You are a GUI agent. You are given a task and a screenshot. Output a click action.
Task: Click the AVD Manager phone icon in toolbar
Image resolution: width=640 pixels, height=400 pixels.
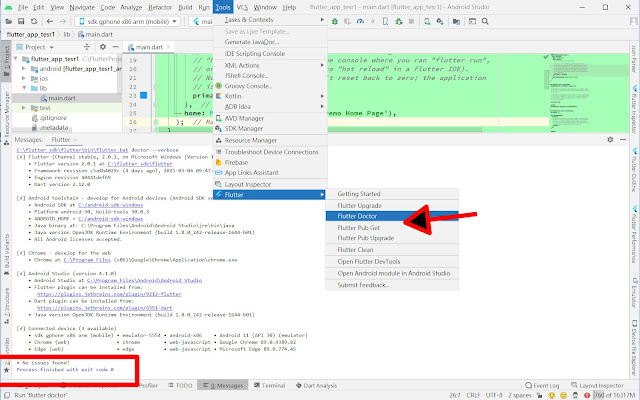427,21
